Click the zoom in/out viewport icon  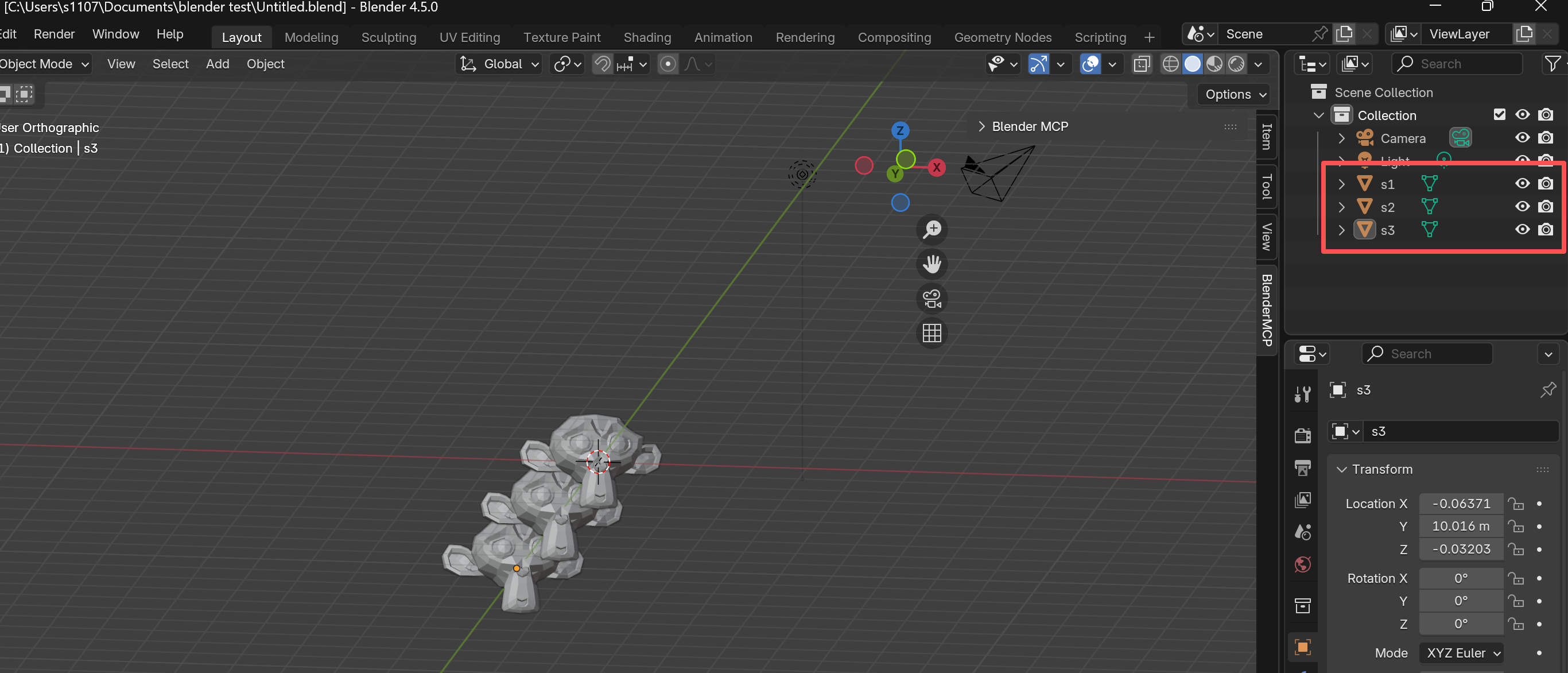pyautogui.click(x=932, y=229)
